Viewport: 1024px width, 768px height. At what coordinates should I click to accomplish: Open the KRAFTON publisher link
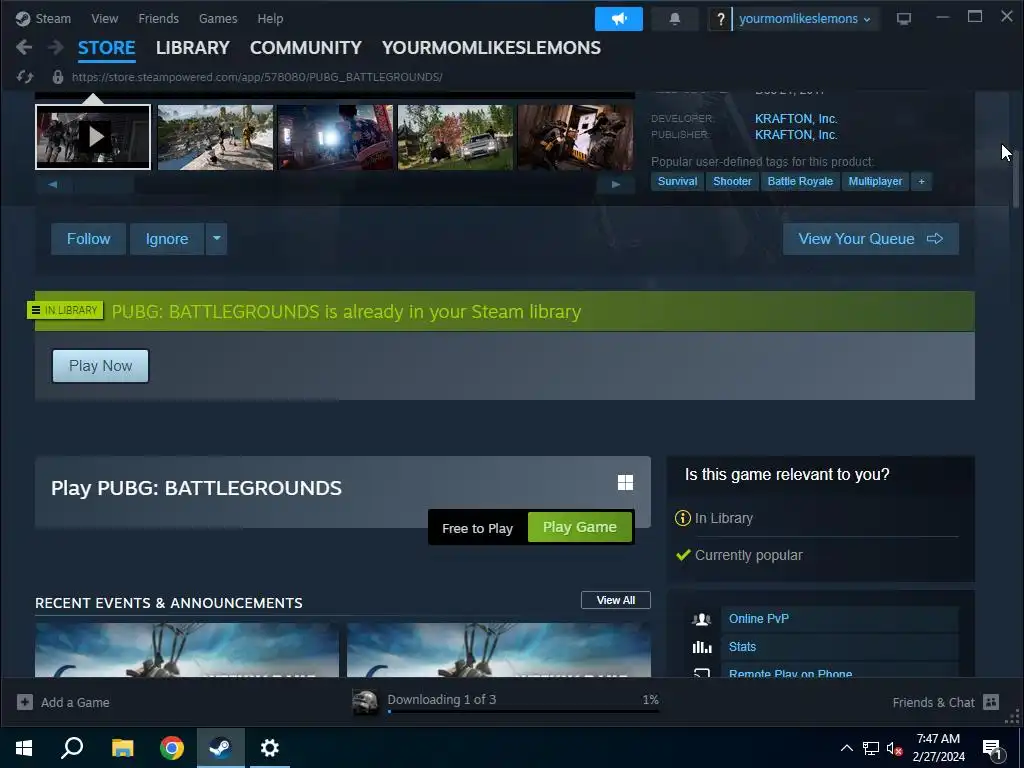796,135
